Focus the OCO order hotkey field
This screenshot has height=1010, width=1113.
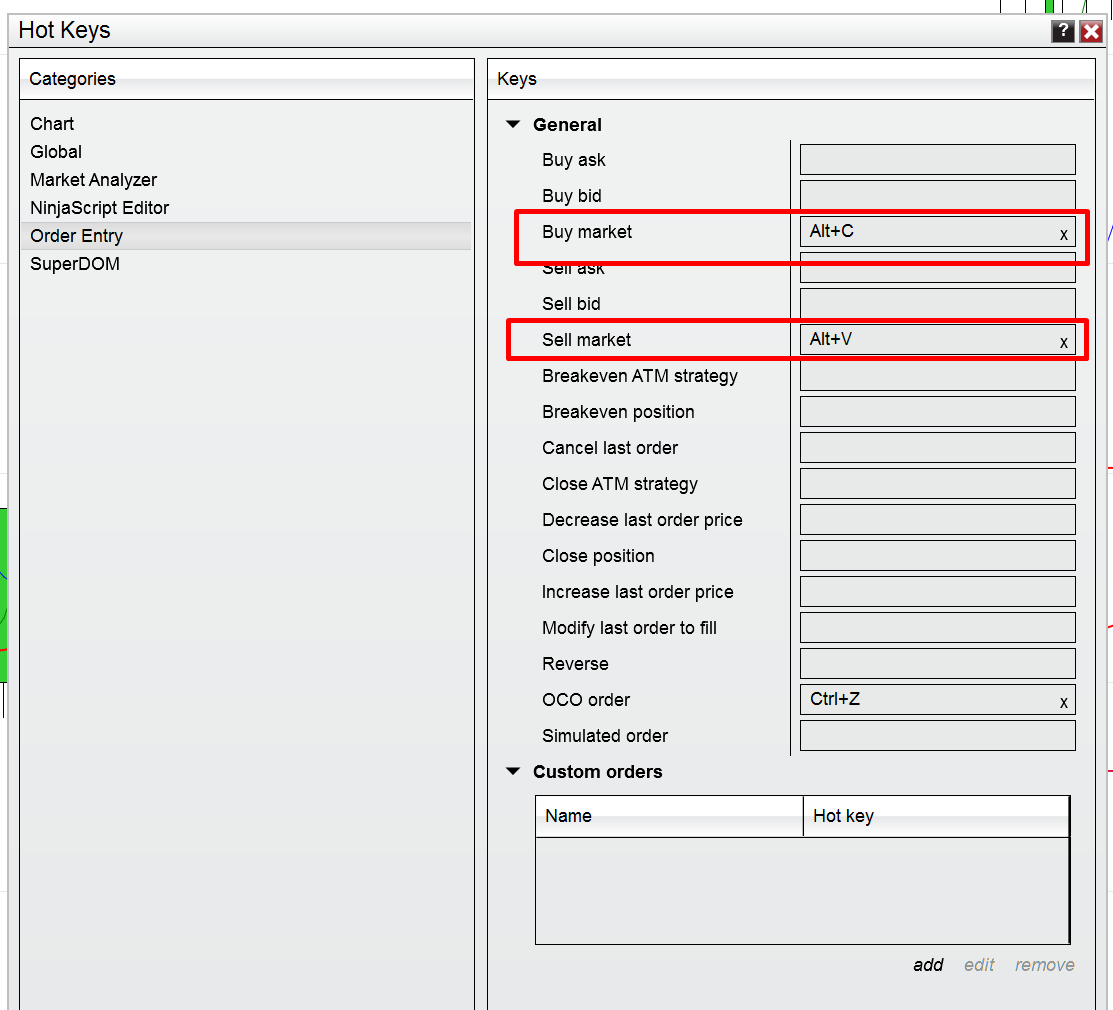point(937,700)
